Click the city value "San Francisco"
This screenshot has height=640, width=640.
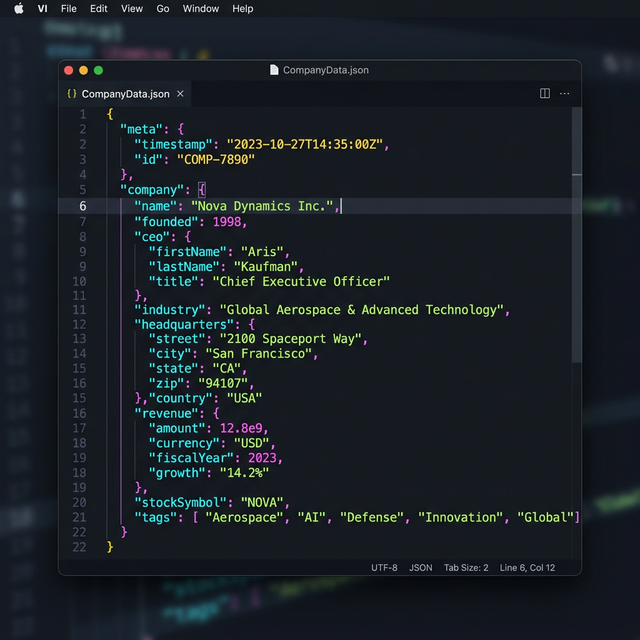259,353
